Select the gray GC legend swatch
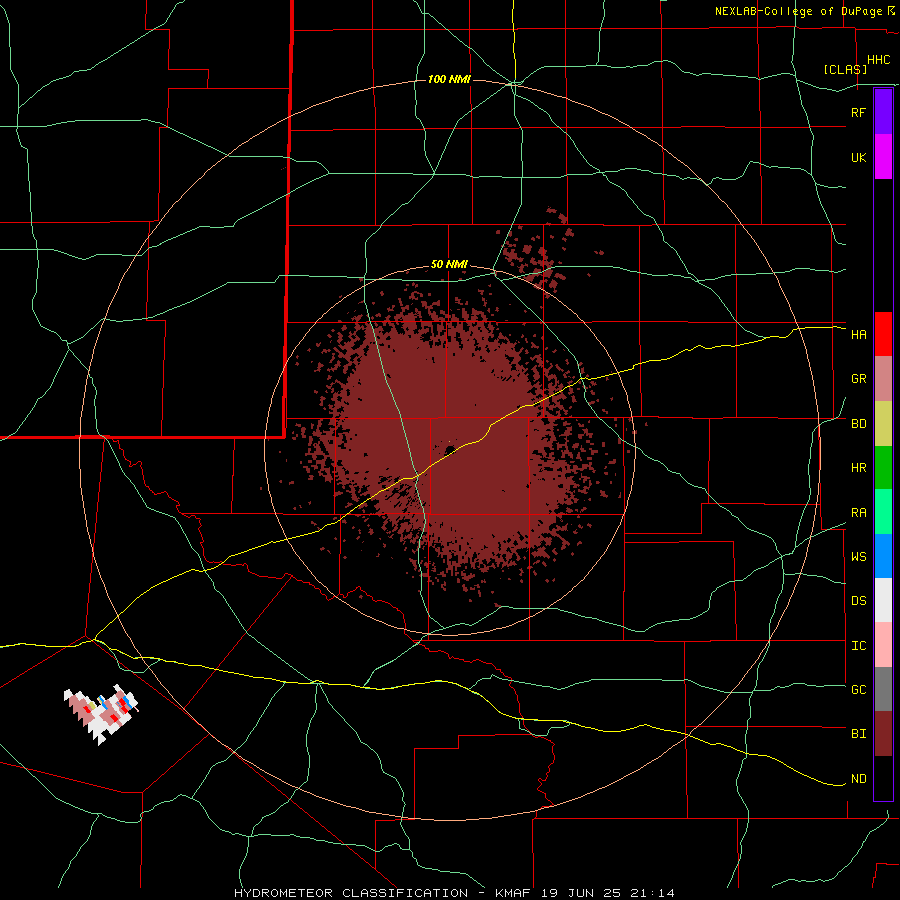 [x=883, y=689]
